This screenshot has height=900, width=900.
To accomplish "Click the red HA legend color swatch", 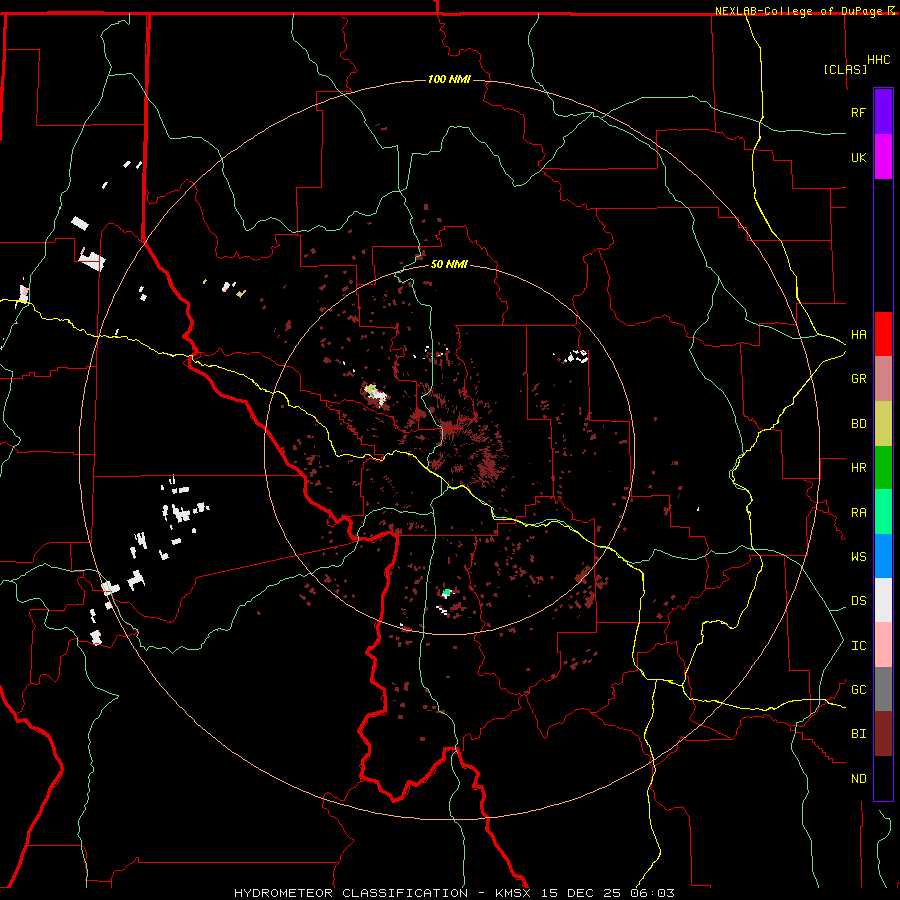I will 883,334.
